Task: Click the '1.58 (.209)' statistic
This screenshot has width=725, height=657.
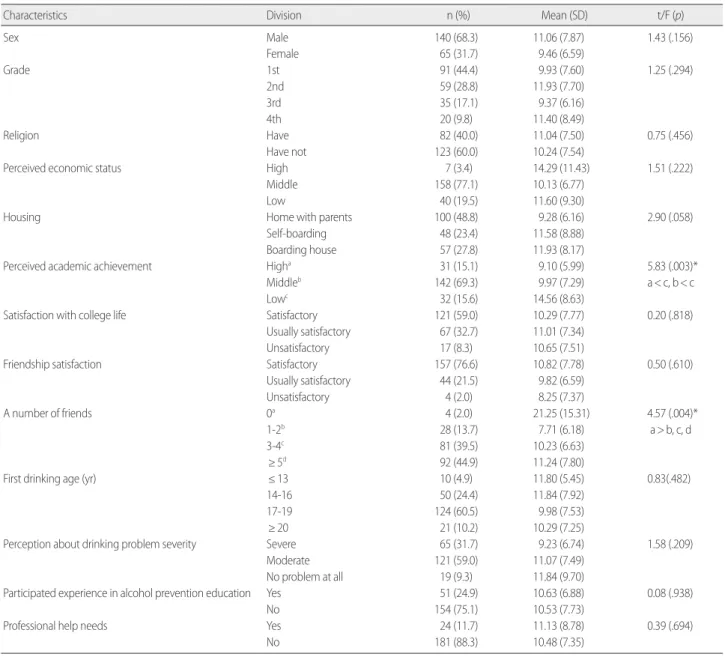Action: (670, 544)
